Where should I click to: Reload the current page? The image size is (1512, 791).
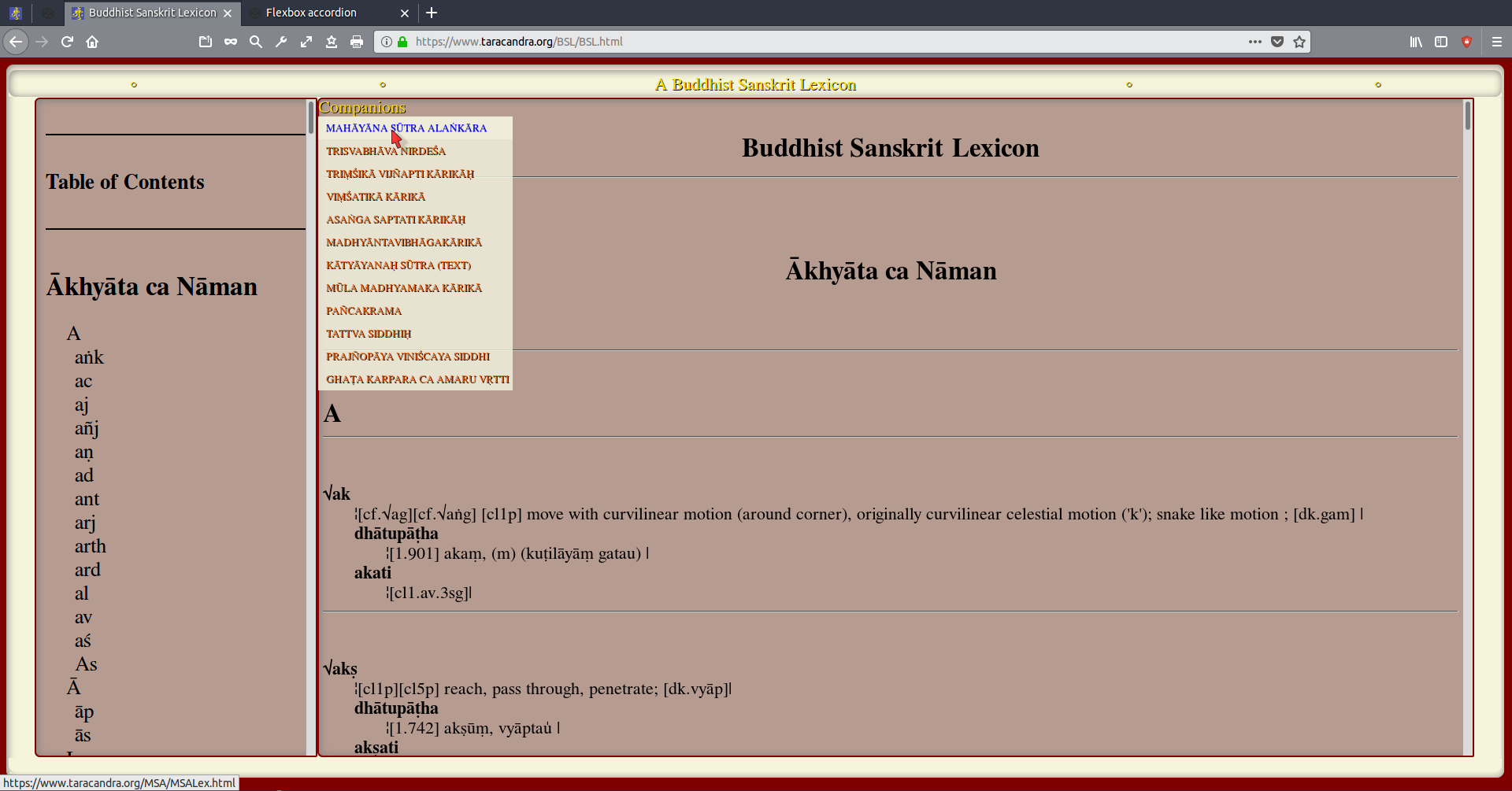click(67, 42)
